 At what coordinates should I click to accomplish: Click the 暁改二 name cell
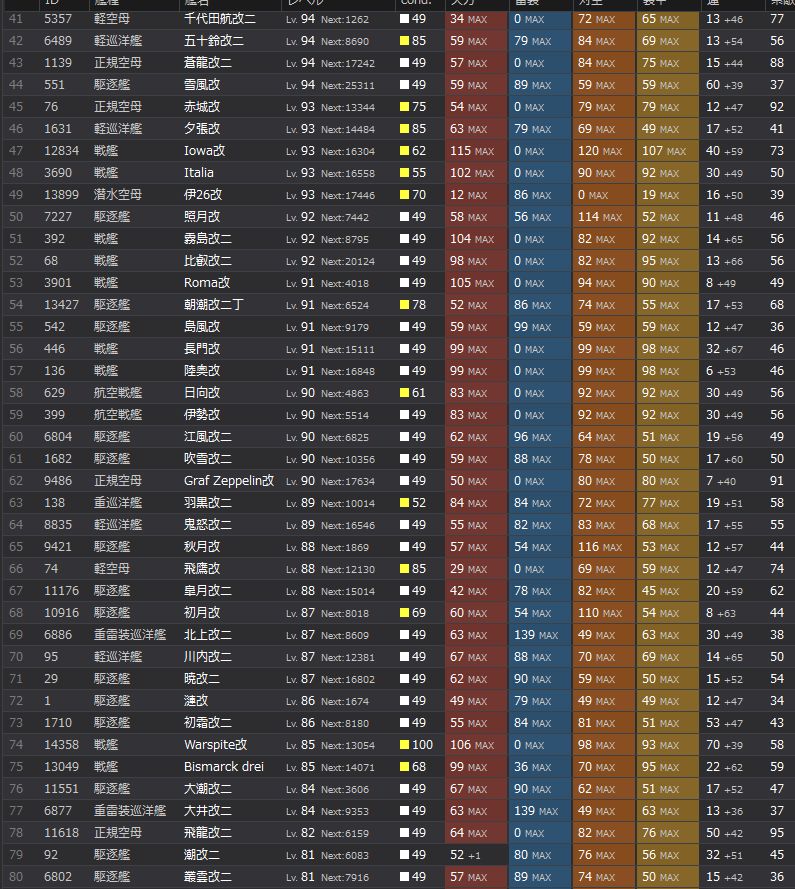pyautogui.click(x=202, y=679)
